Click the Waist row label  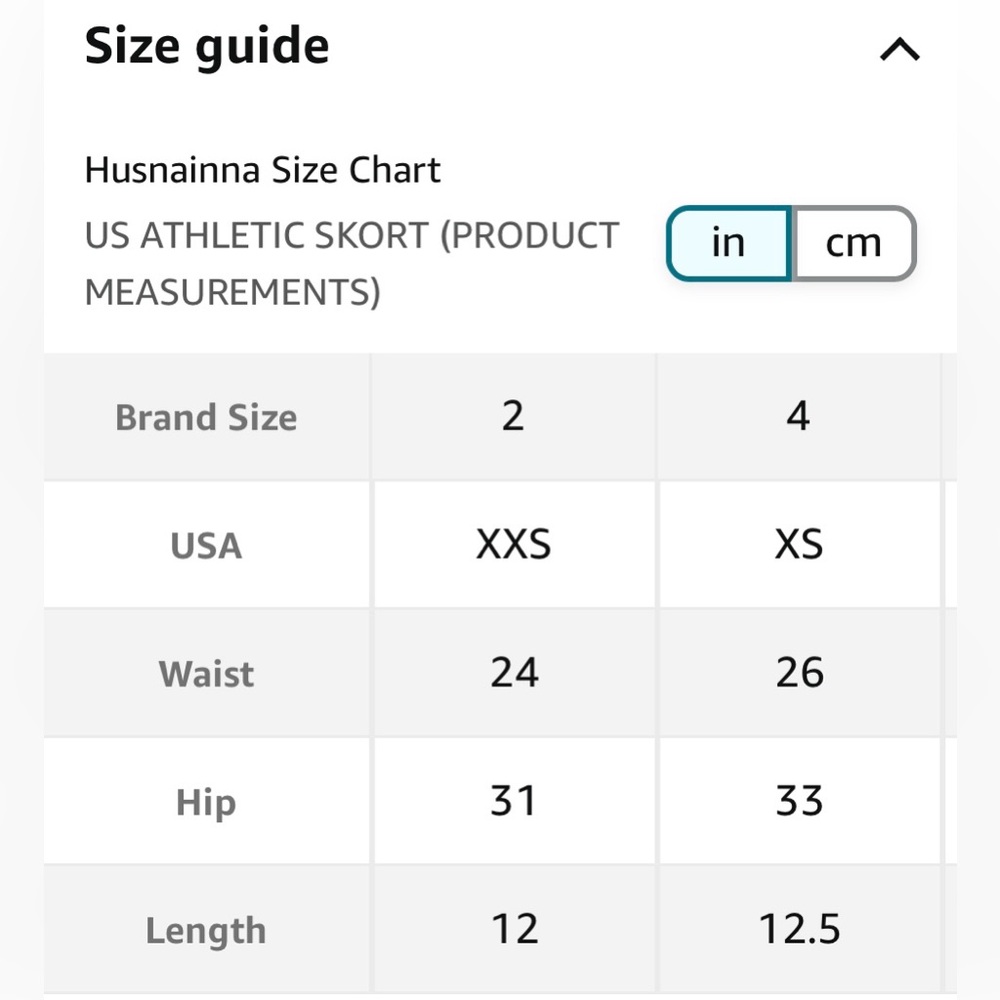click(206, 673)
